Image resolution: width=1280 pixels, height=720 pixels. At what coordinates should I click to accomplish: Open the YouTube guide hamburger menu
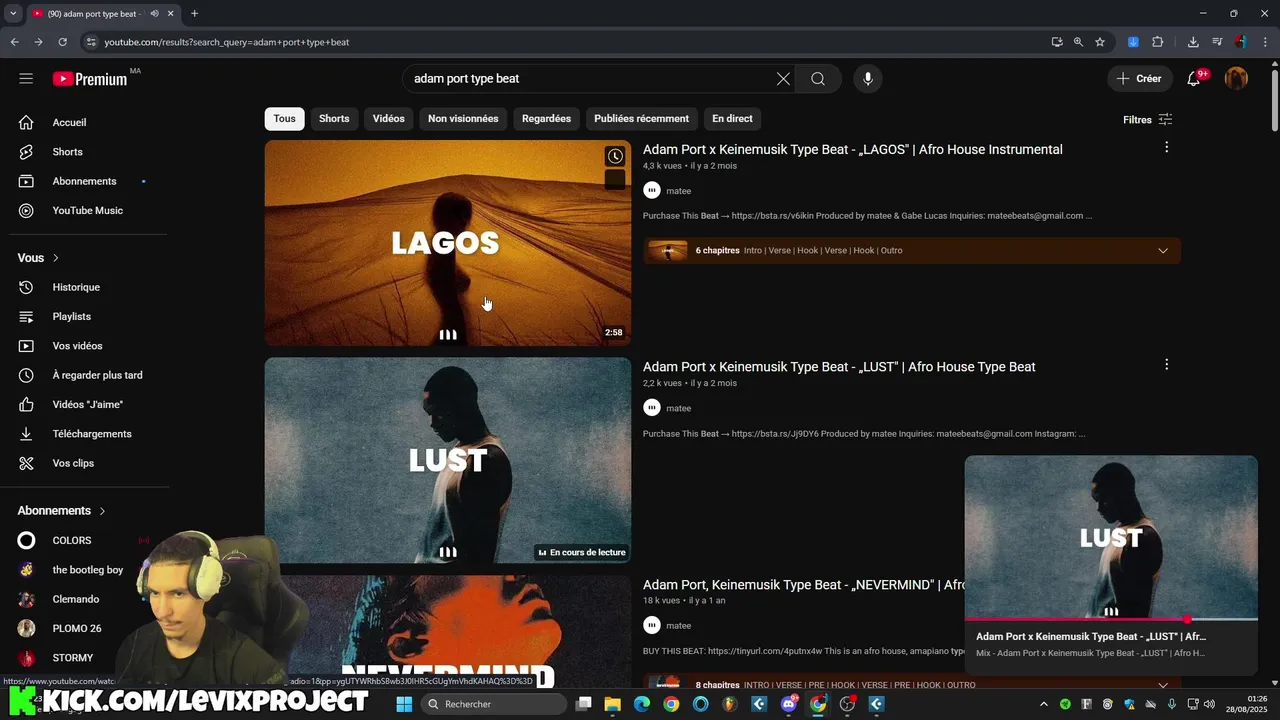(26, 78)
